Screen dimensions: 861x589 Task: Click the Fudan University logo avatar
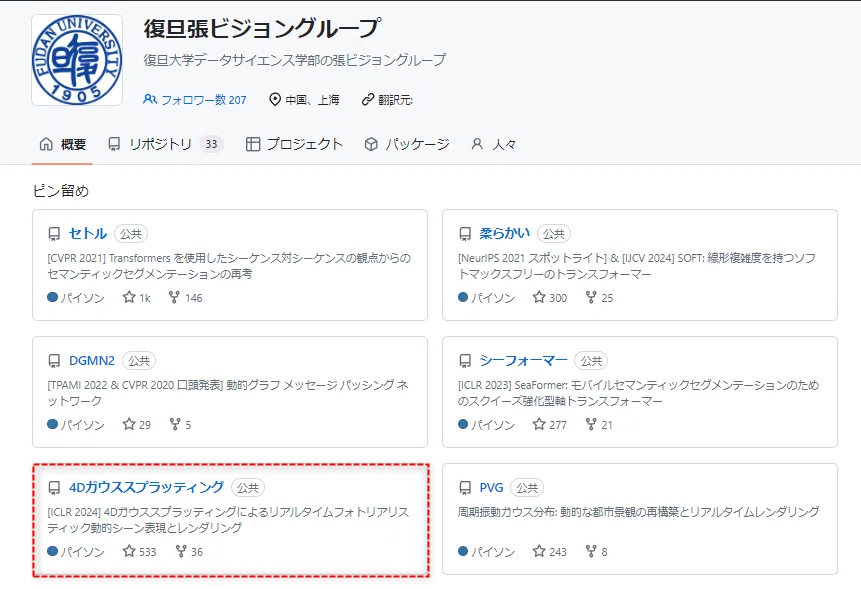(x=77, y=60)
